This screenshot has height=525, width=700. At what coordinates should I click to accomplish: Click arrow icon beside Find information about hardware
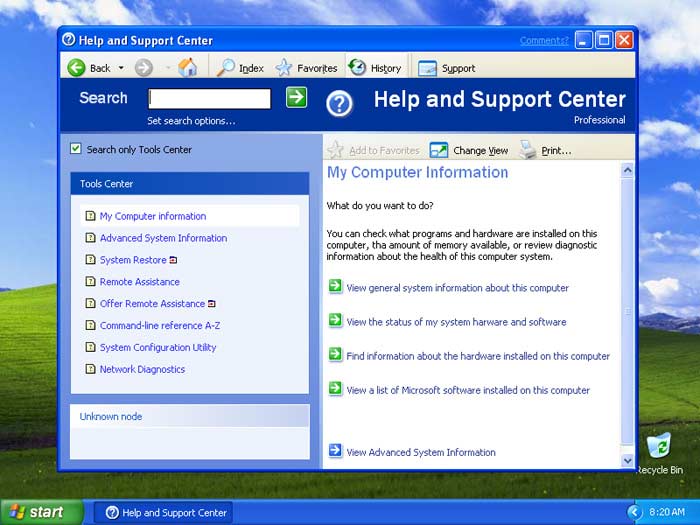click(335, 354)
